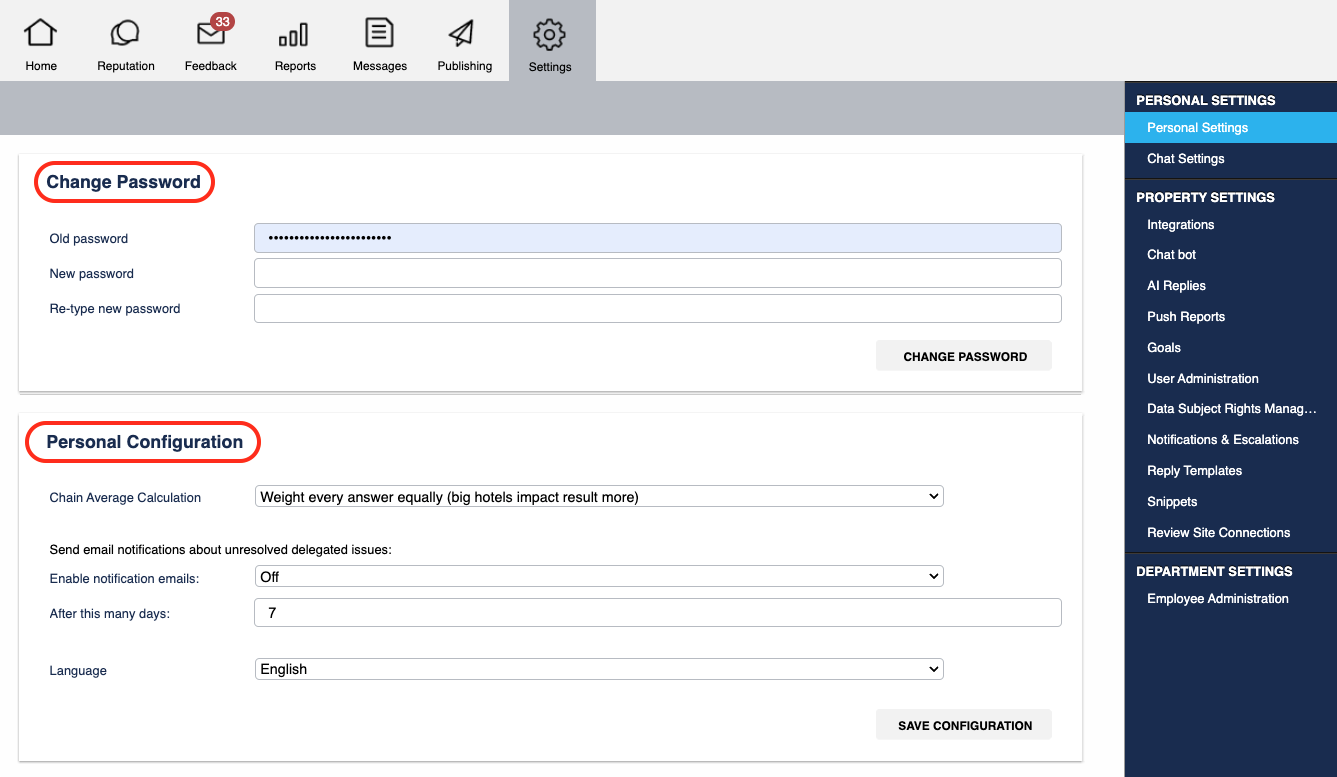1337x777 pixels.
Task: Click the After this many days label
Action: [109, 614]
